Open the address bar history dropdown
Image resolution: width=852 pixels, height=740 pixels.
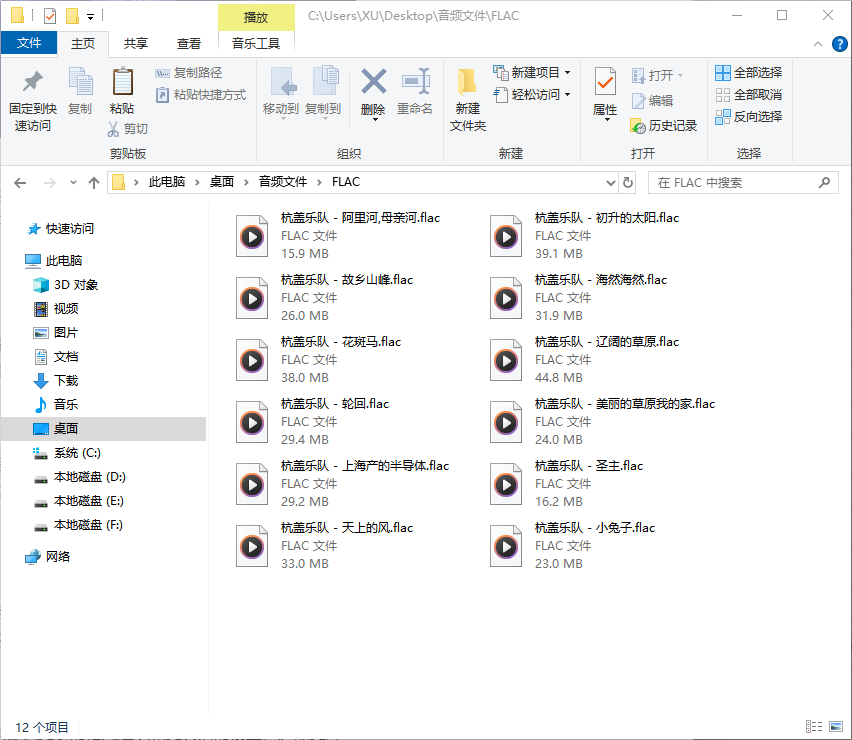click(x=611, y=182)
